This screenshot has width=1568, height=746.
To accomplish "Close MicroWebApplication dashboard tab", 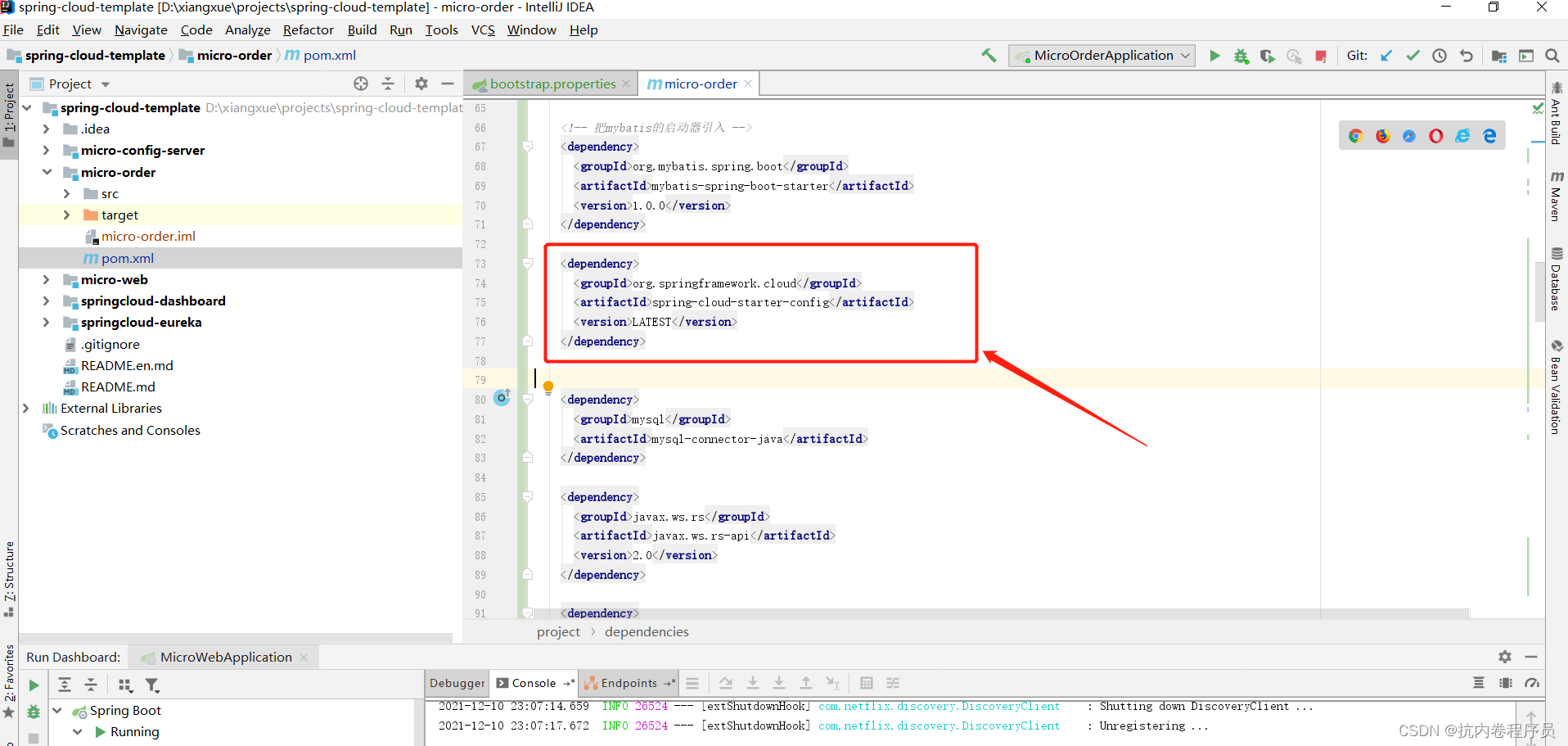I will [x=304, y=657].
